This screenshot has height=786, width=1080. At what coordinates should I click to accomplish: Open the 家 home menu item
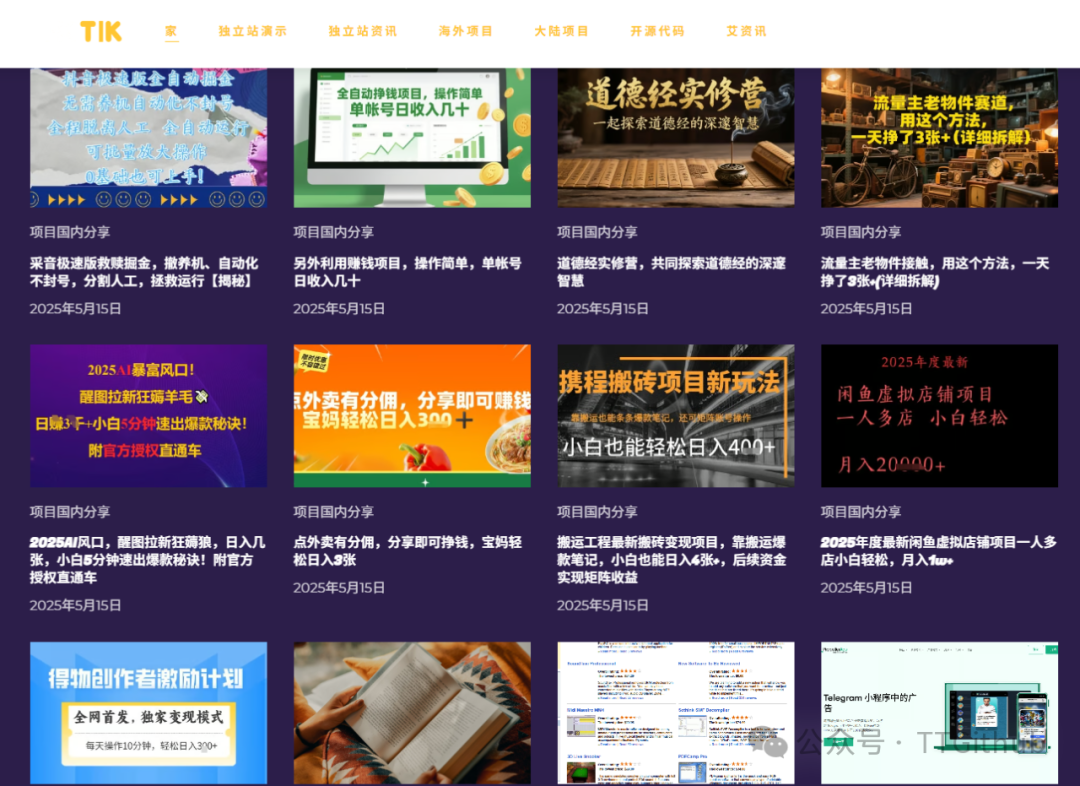pos(170,31)
